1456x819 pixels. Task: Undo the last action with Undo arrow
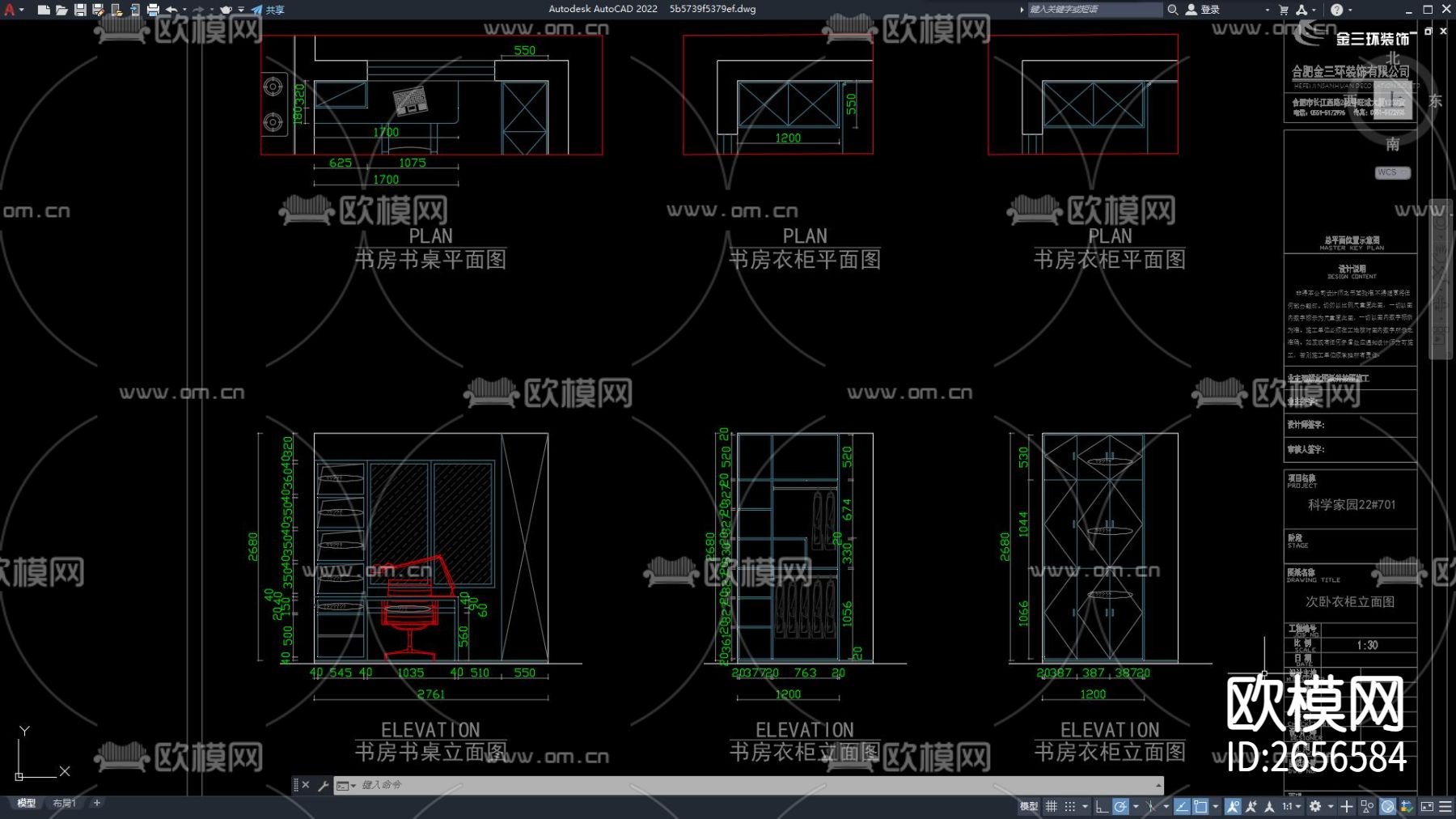[x=171, y=10]
